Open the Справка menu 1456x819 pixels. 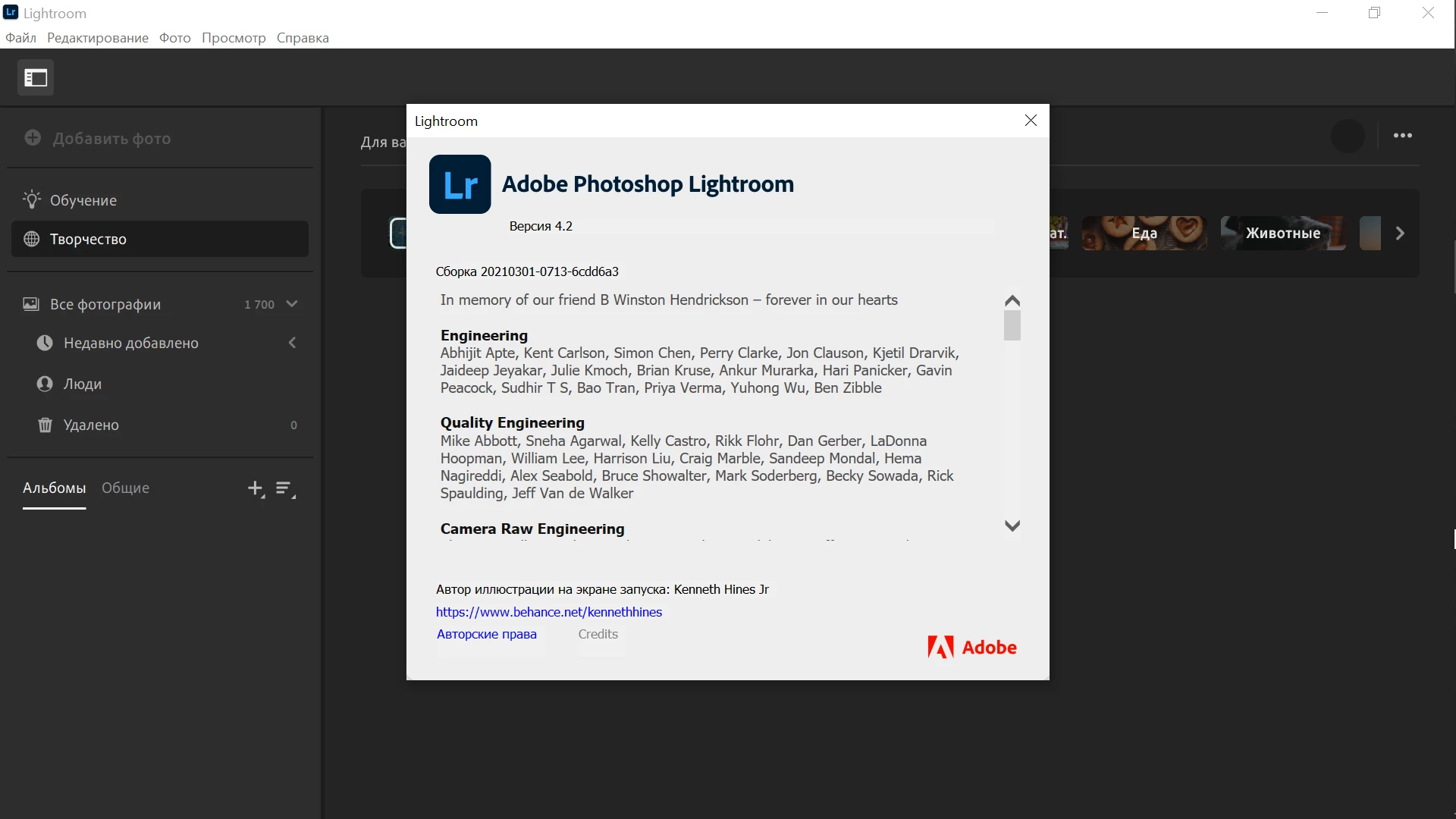click(x=303, y=38)
